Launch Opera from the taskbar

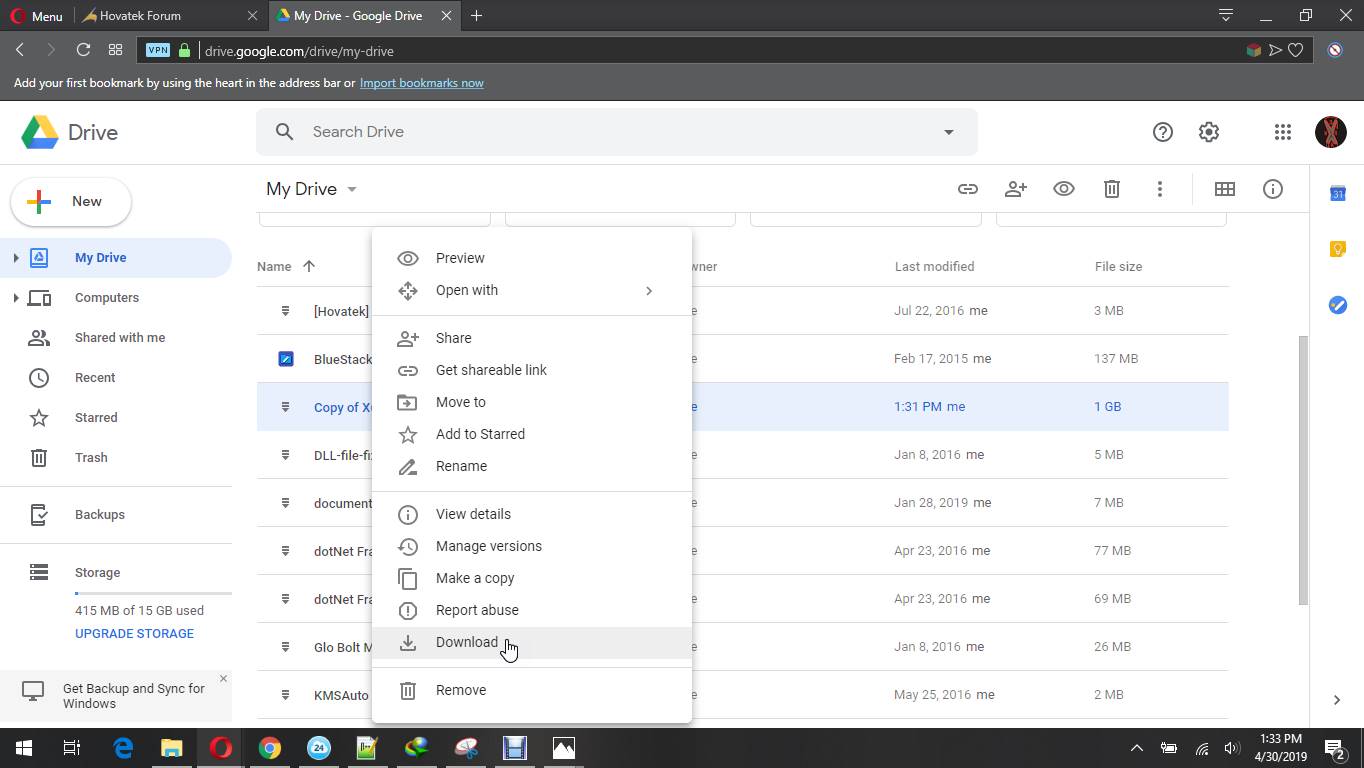pos(220,747)
